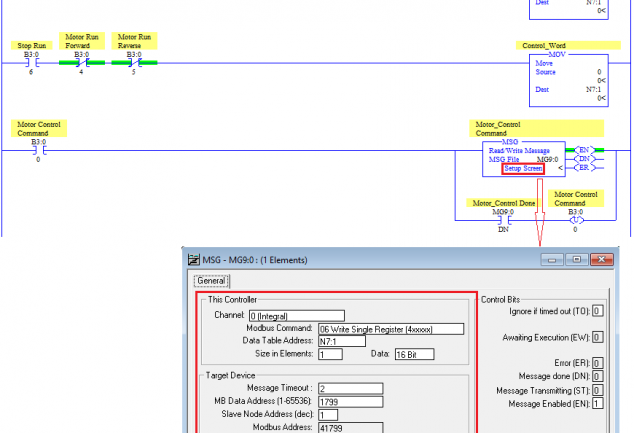Click the MSG File MG9:0 operand
The height and width of the screenshot is (433, 634).
pos(547,160)
